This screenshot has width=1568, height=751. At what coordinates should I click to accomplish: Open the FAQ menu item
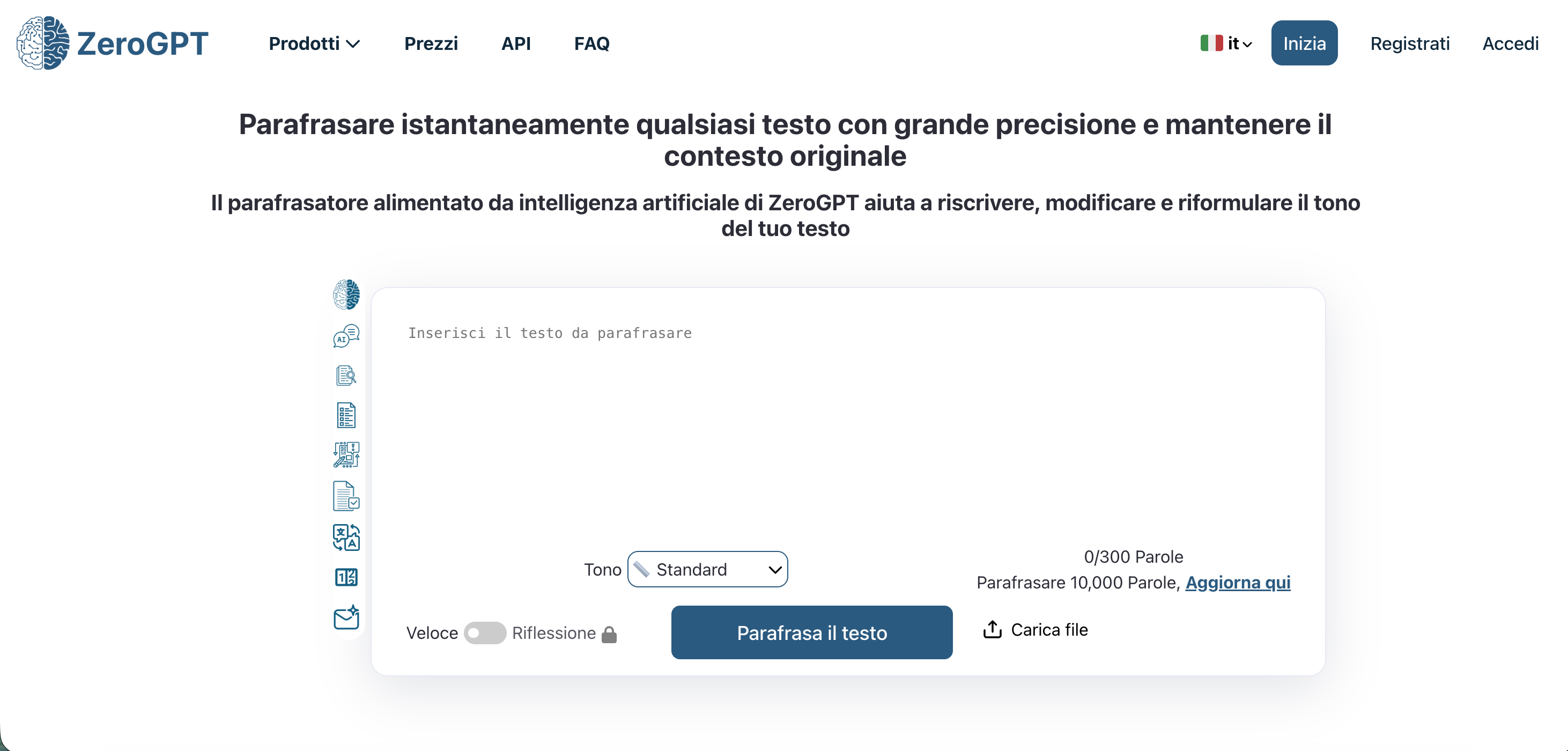(591, 43)
